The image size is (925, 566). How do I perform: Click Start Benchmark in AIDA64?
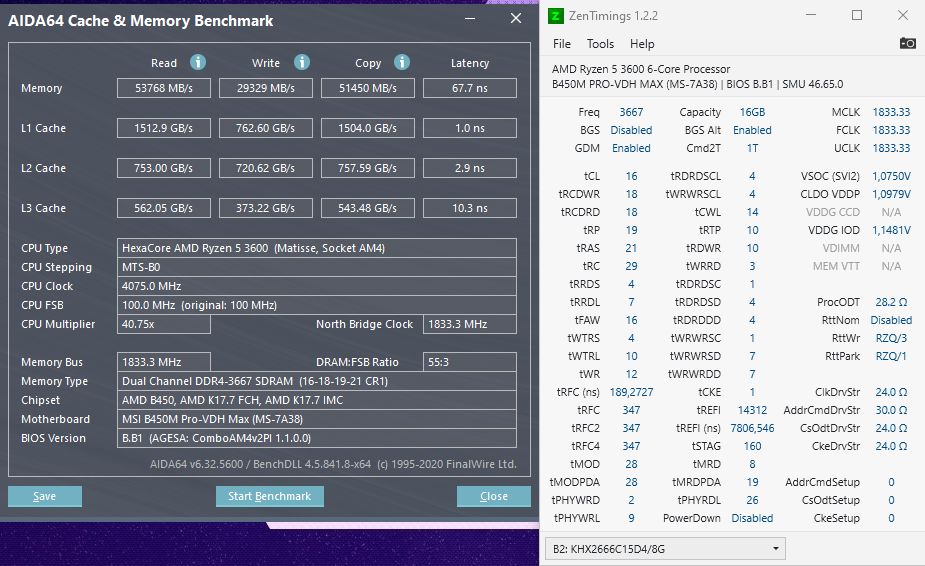[x=270, y=496]
